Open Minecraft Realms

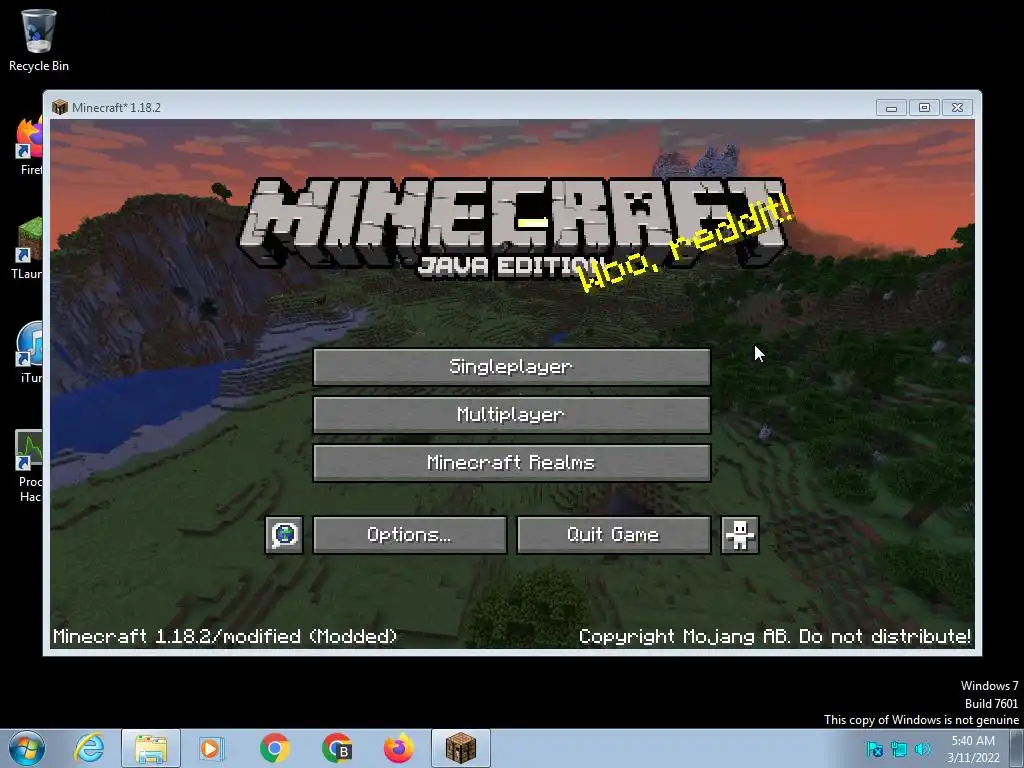pos(511,463)
